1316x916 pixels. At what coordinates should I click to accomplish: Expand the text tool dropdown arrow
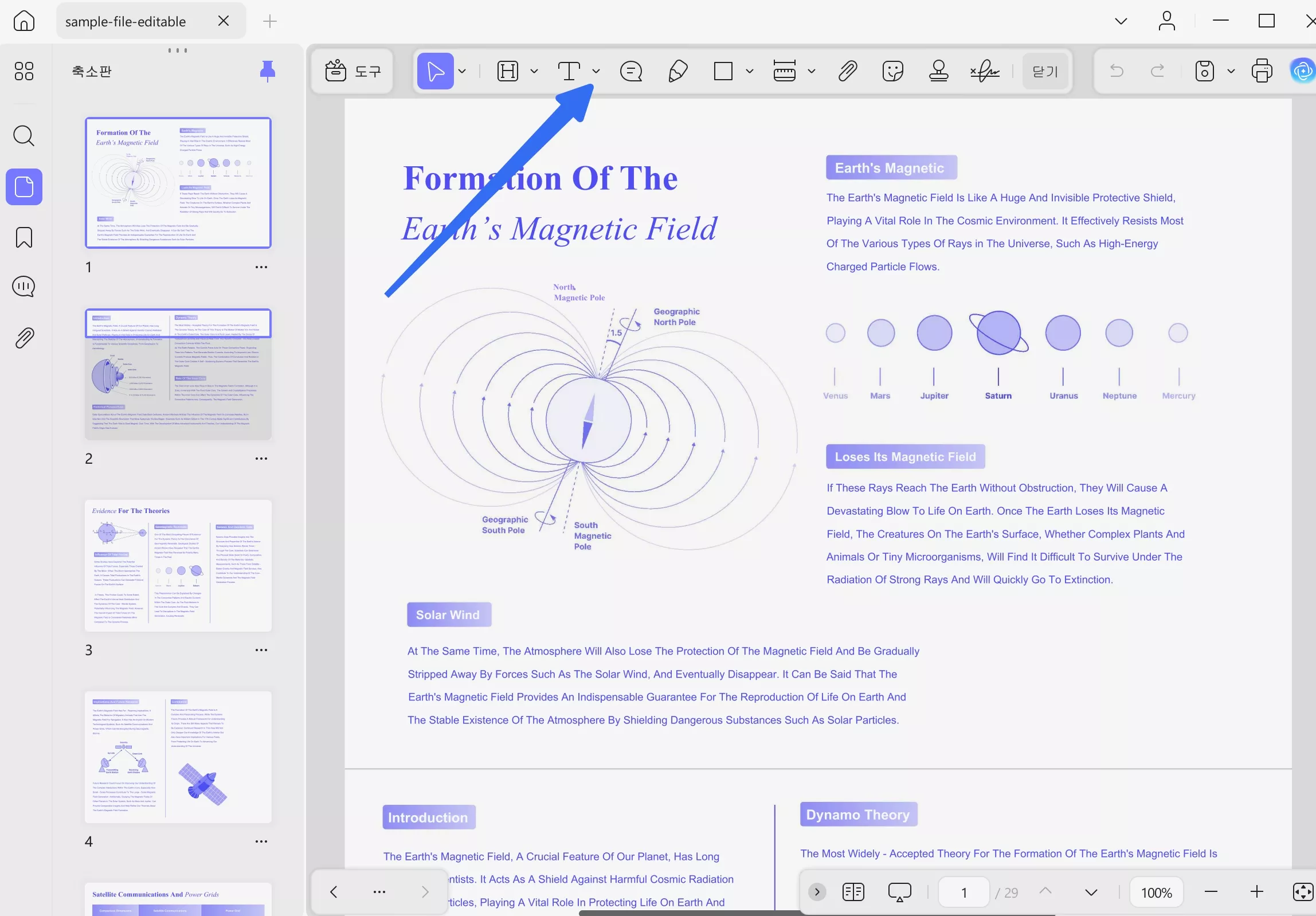tap(596, 71)
